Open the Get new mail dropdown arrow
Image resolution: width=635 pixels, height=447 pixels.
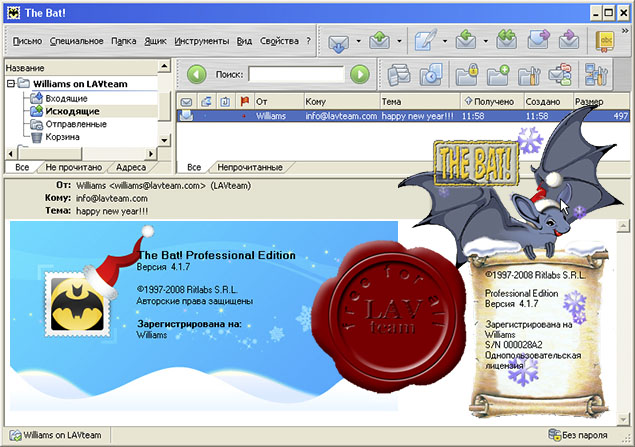coord(358,41)
